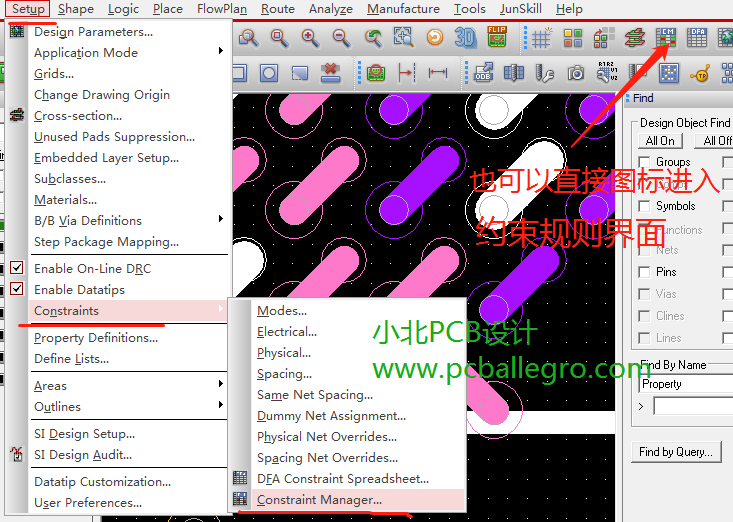733x522 pixels.
Task: Select Constraint Manager from Constraints submenu
Action: [319, 499]
